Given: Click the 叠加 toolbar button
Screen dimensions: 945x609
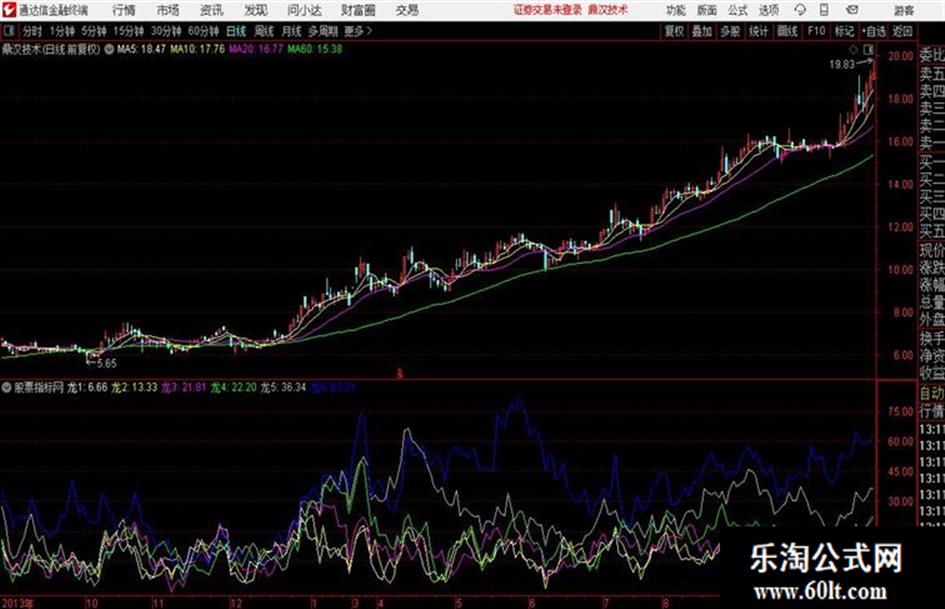Looking at the screenshot, I should 702,31.
